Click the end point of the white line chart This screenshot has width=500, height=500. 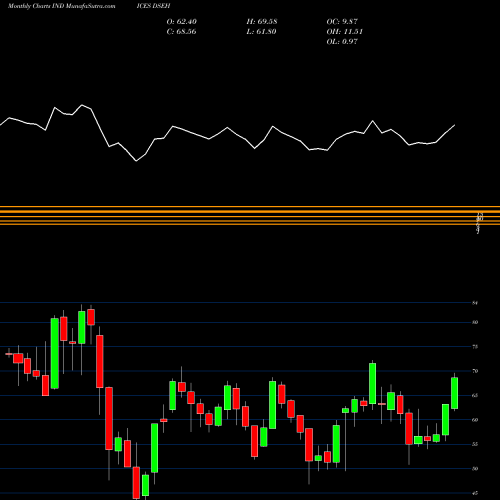click(x=455, y=125)
